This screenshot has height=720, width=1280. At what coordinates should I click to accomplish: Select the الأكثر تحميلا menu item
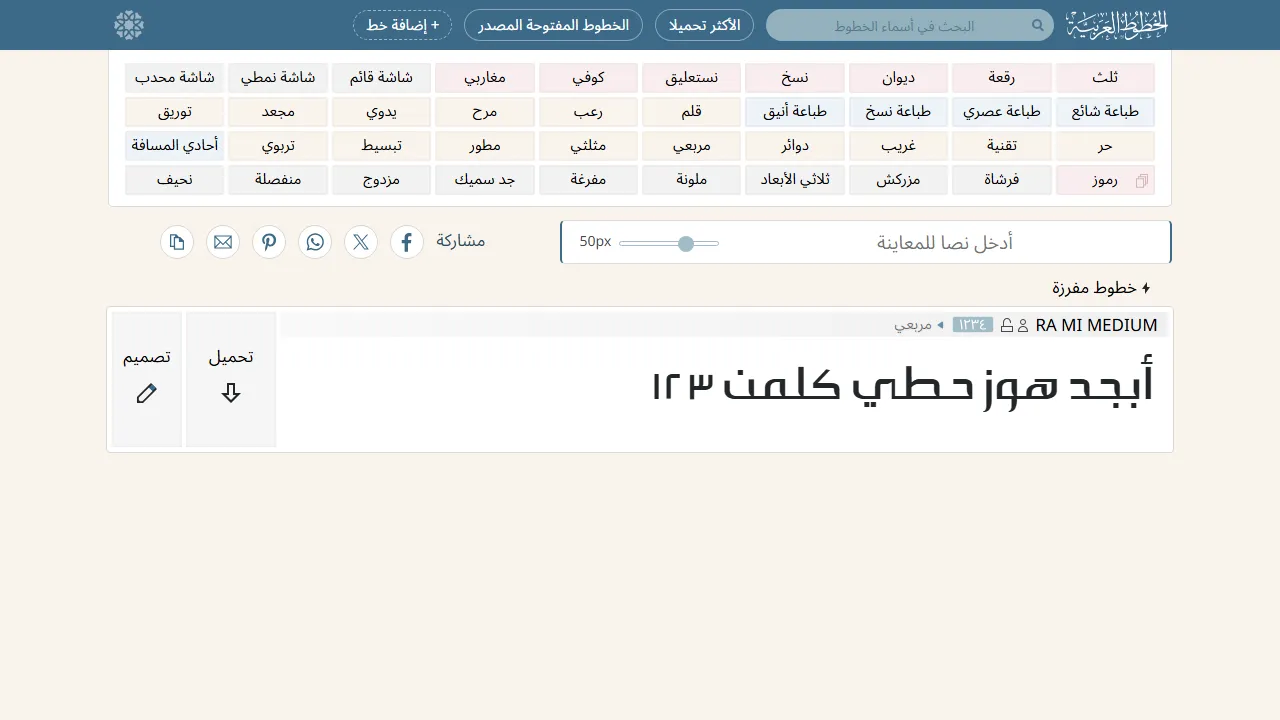click(704, 25)
